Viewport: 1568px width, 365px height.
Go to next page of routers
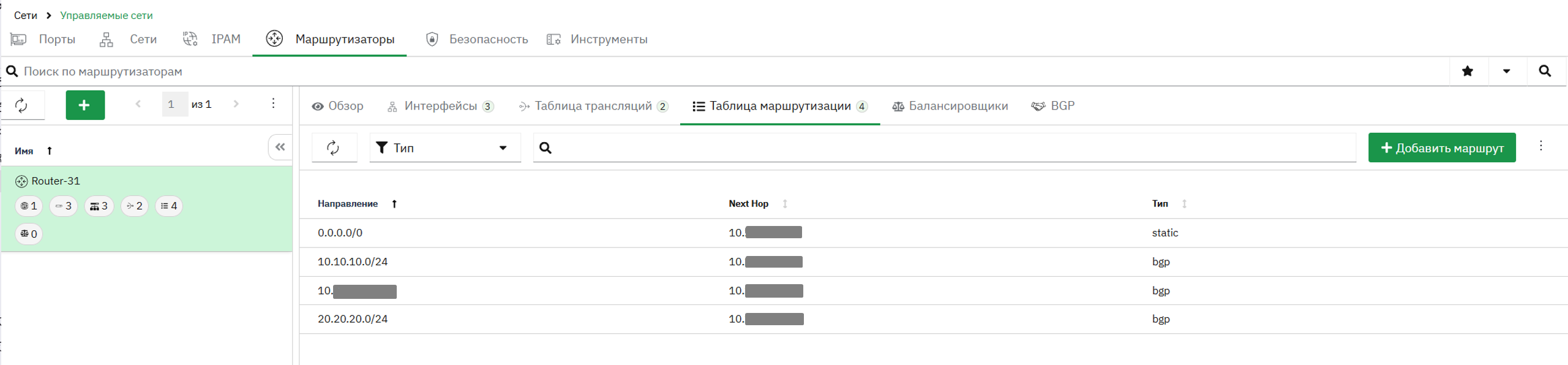coord(236,104)
